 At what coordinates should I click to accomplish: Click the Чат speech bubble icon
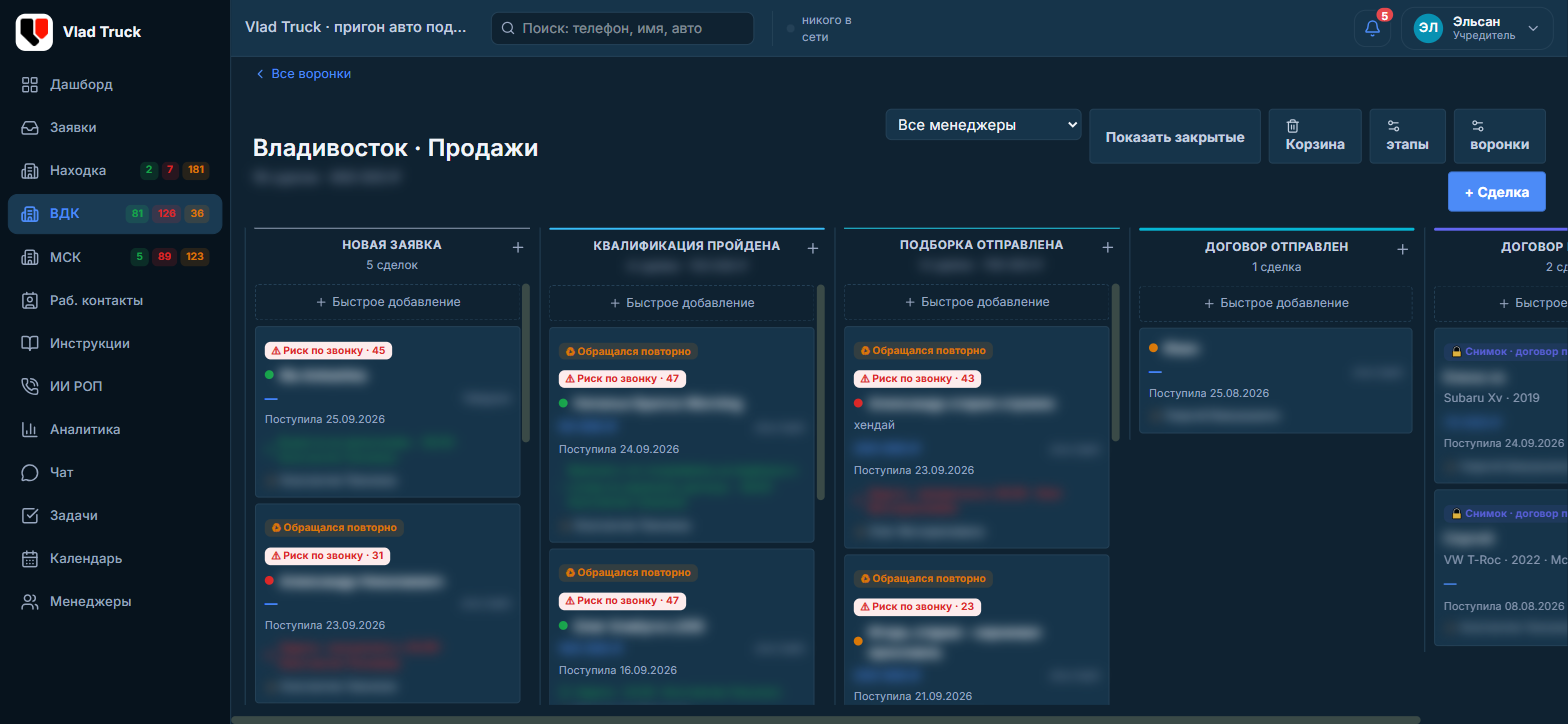tap(30, 472)
